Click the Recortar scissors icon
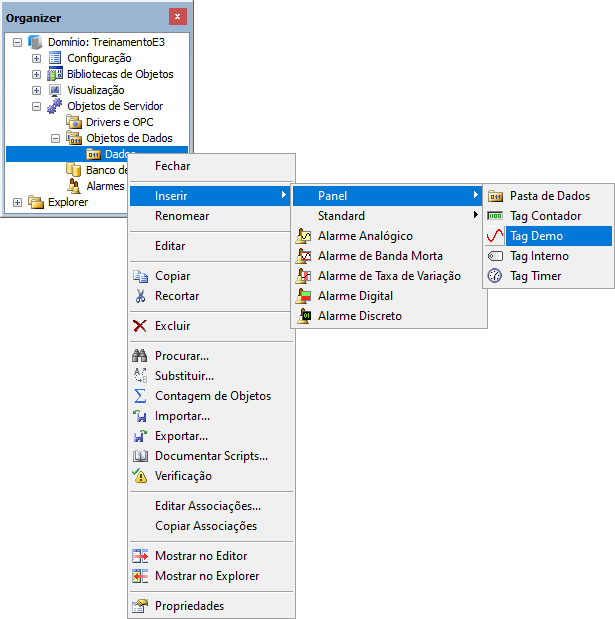This screenshot has width=615, height=619. coord(140,296)
